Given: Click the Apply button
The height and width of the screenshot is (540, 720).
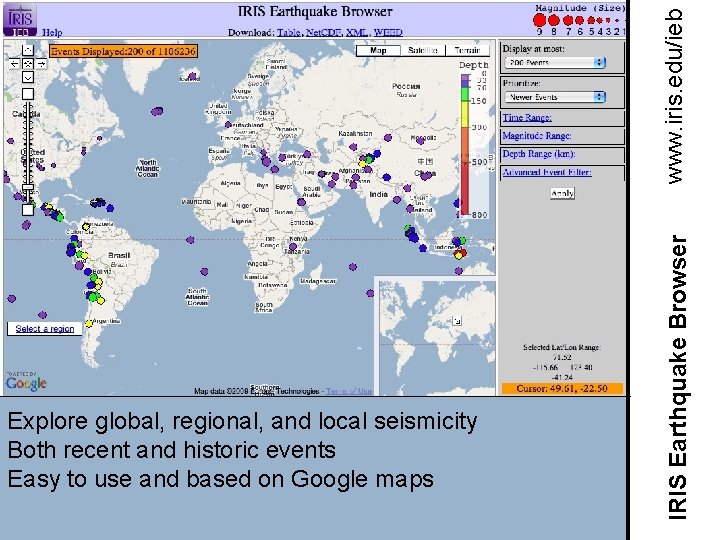Looking at the screenshot, I should (x=562, y=193).
